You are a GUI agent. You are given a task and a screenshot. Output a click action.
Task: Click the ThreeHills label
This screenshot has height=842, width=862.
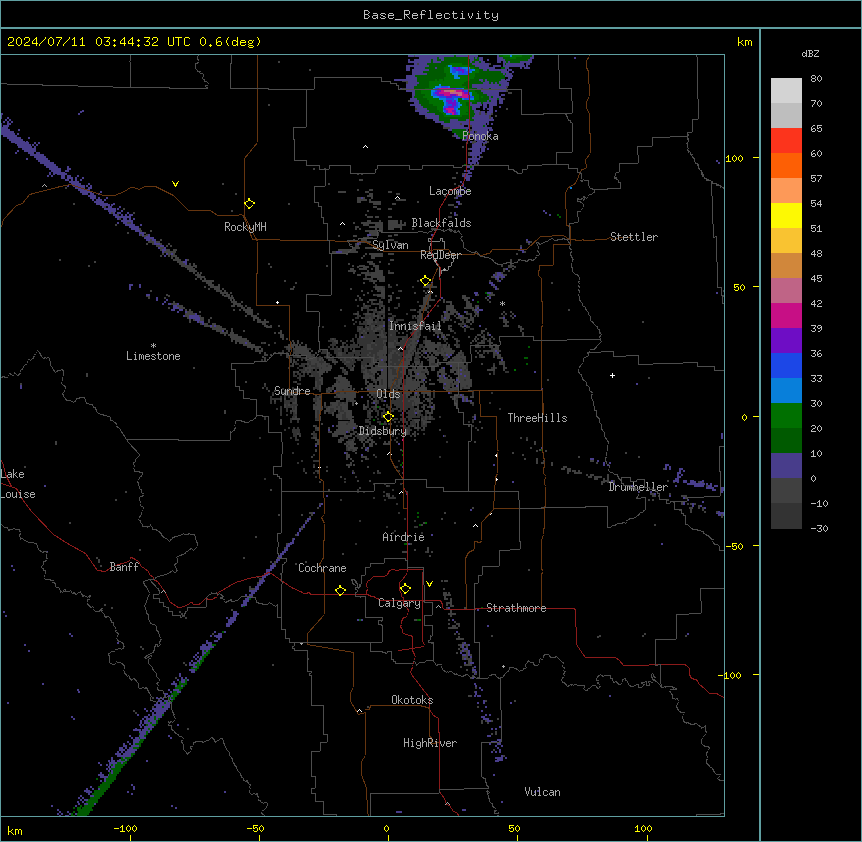(537, 418)
